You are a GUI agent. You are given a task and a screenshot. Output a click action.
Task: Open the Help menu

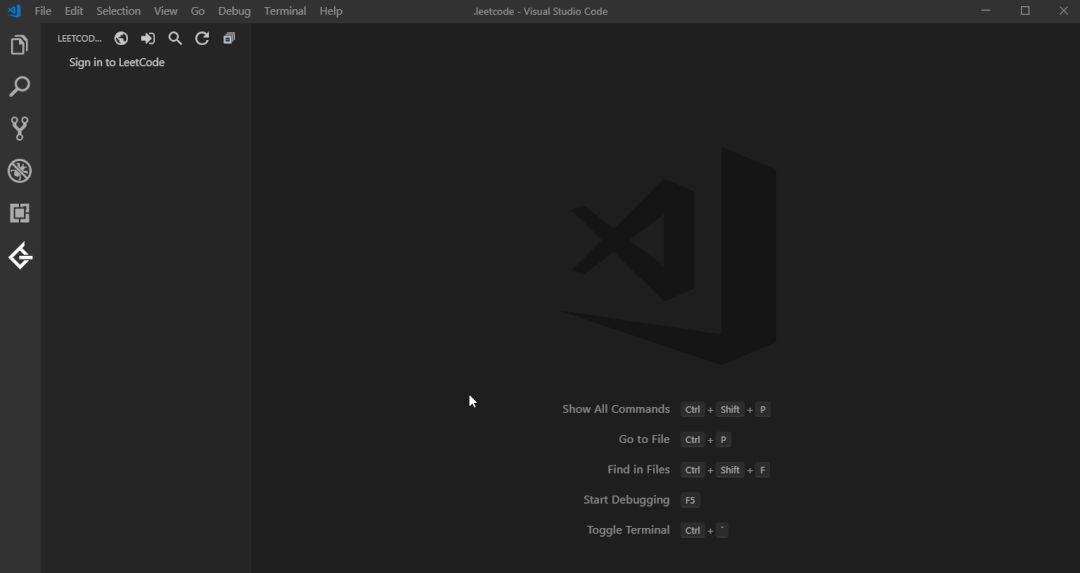(x=331, y=11)
